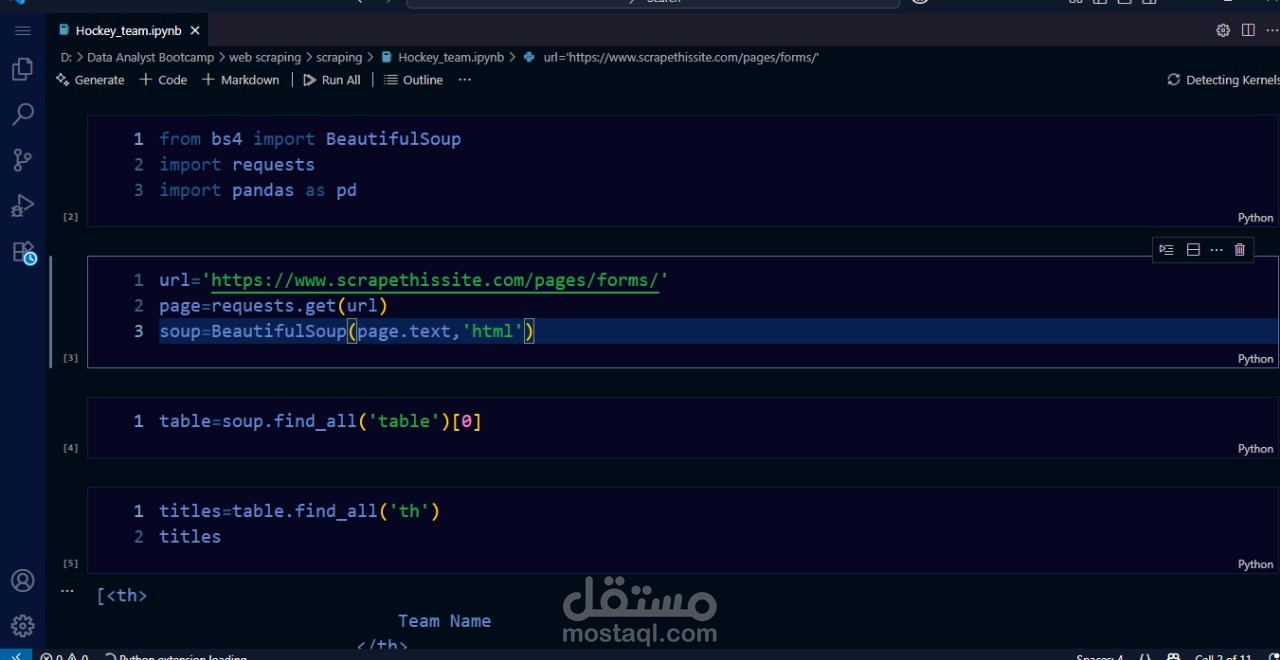Add a new Markdown cell

pyautogui.click(x=241, y=80)
